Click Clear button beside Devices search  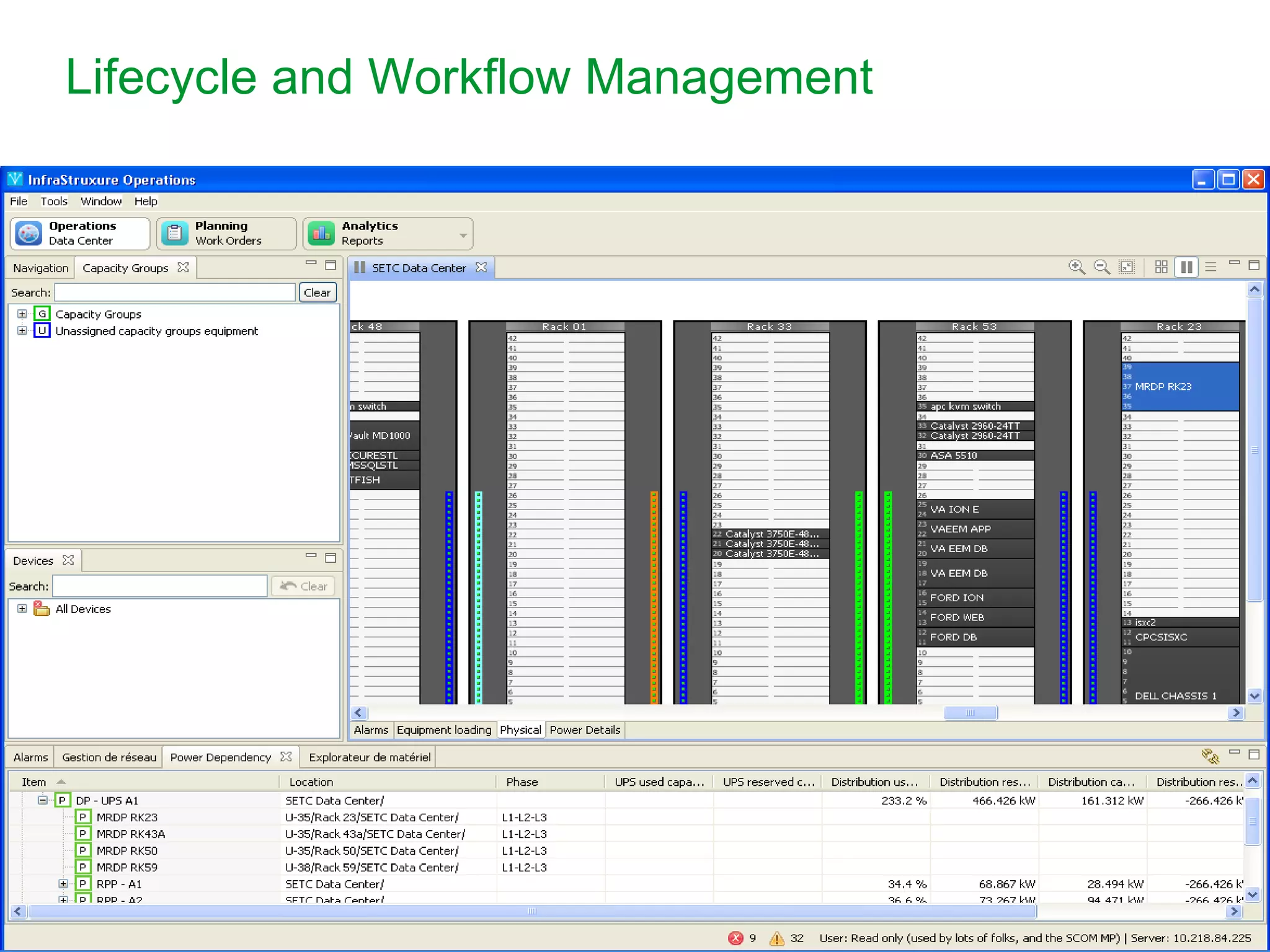pyautogui.click(x=303, y=586)
